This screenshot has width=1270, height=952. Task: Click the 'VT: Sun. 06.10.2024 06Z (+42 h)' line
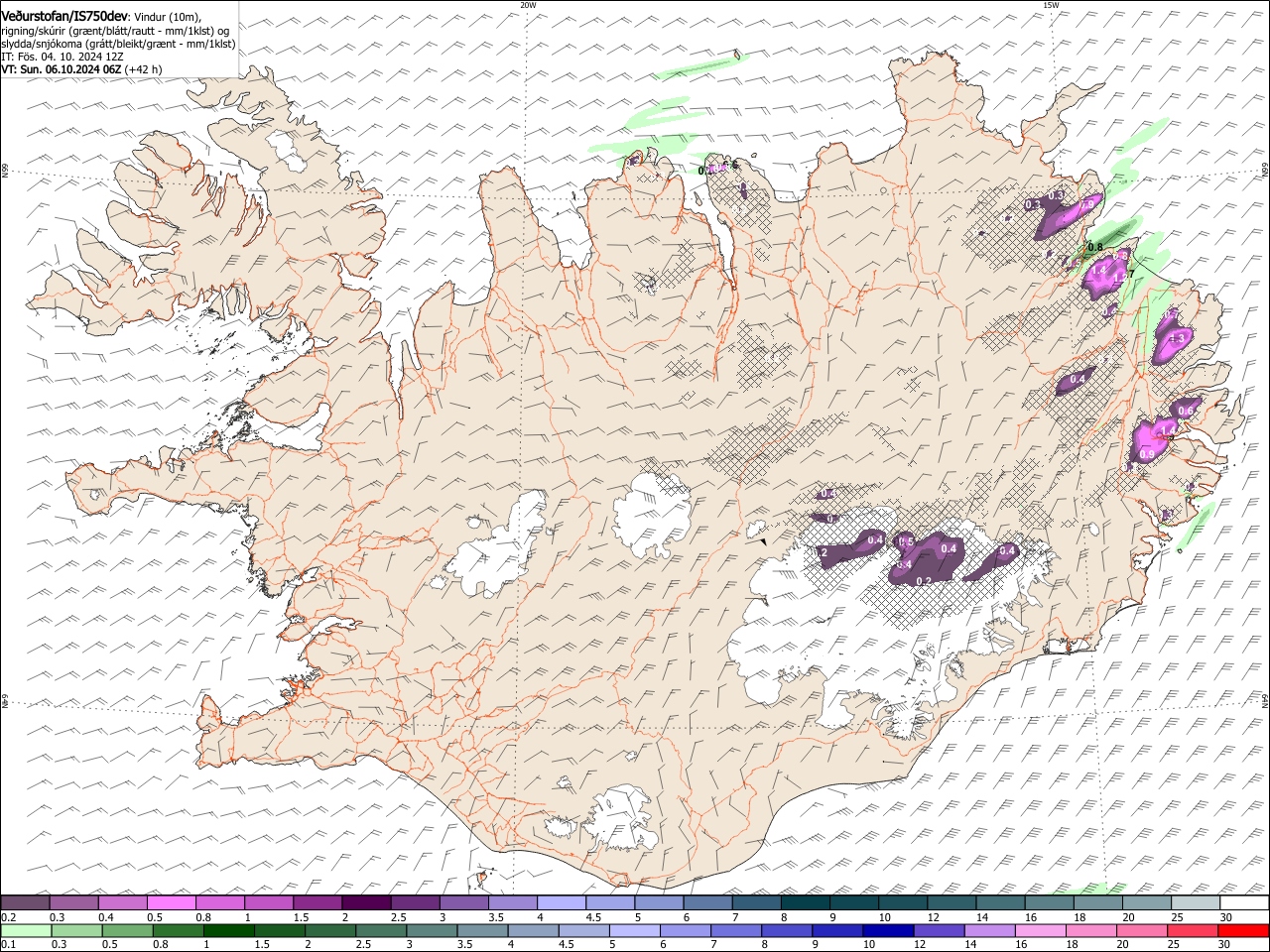click(81, 69)
